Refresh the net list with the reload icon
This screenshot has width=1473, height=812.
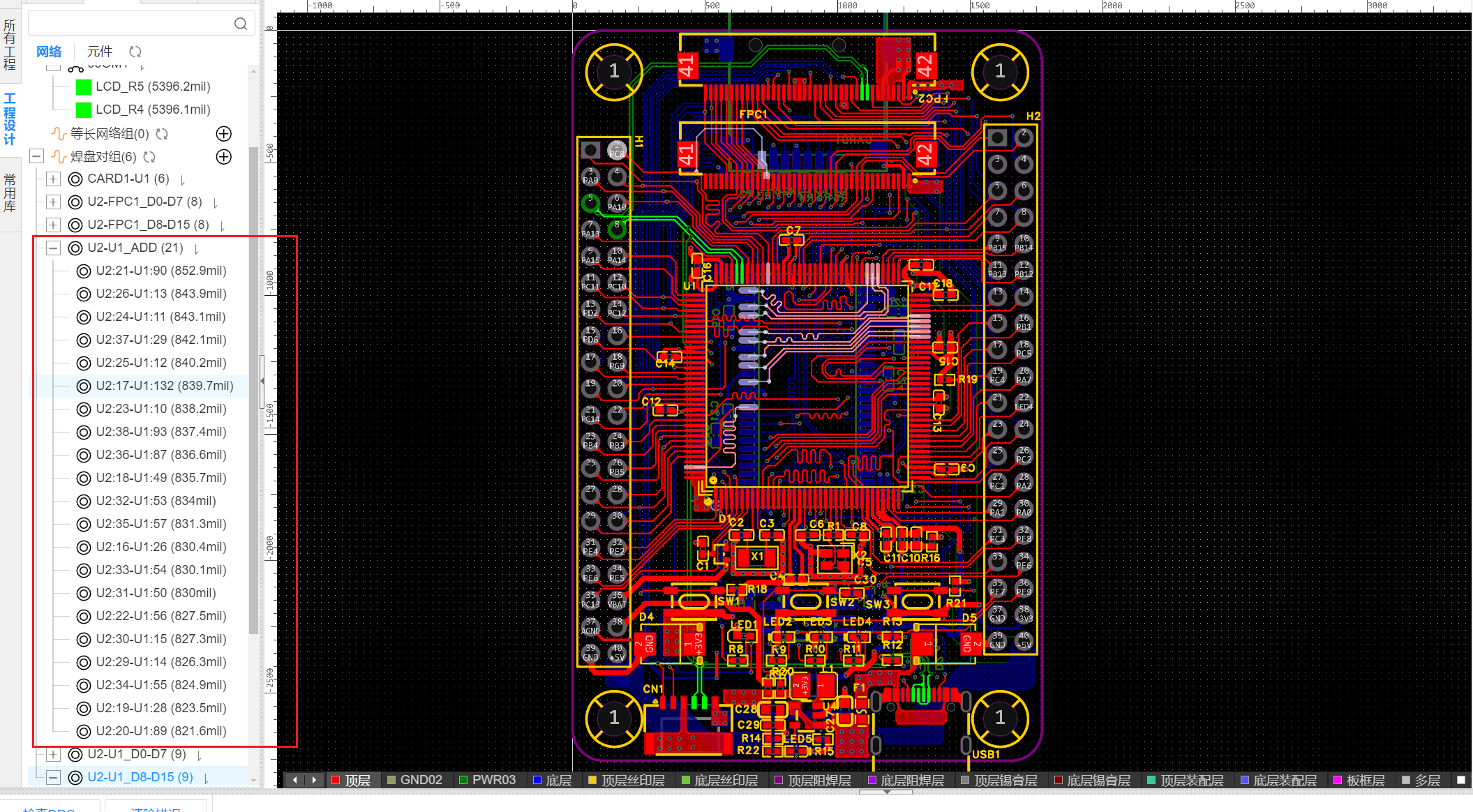pos(135,52)
